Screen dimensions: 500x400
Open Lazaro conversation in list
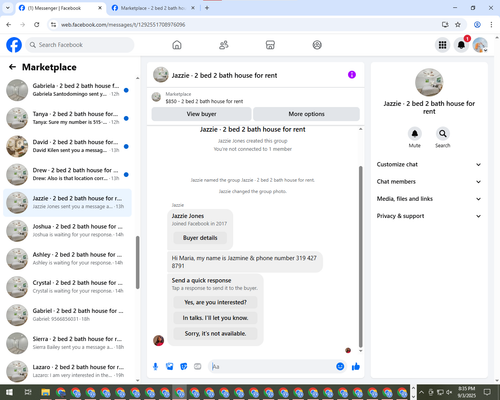point(67,371)
